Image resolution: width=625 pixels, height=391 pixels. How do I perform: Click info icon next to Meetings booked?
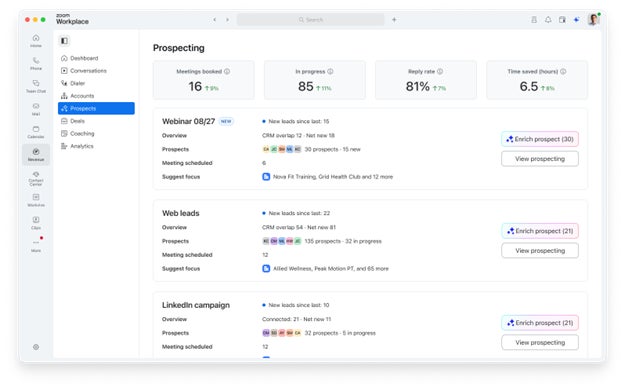click(x=227, y=71)
